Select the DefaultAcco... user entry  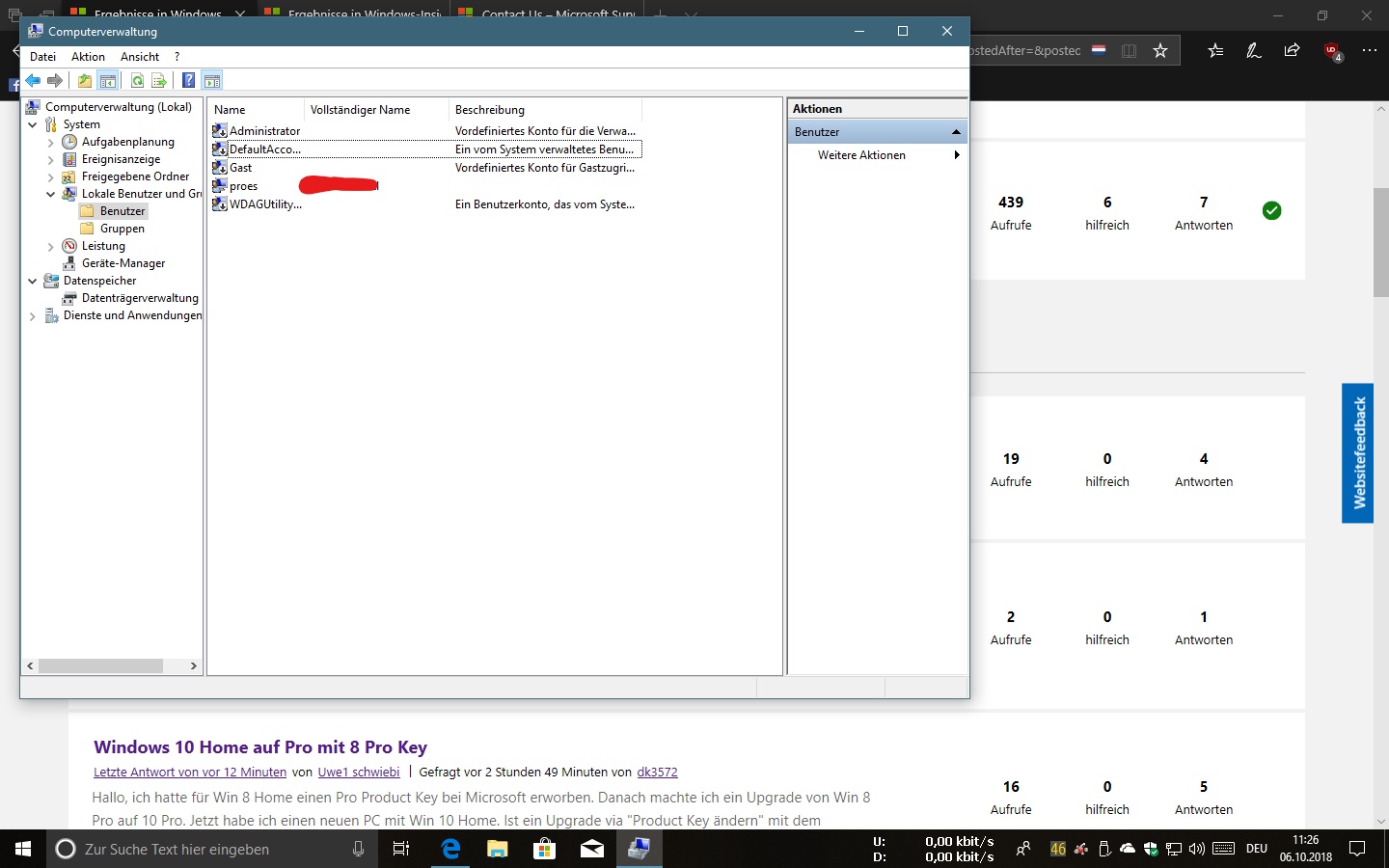(265, 149)
